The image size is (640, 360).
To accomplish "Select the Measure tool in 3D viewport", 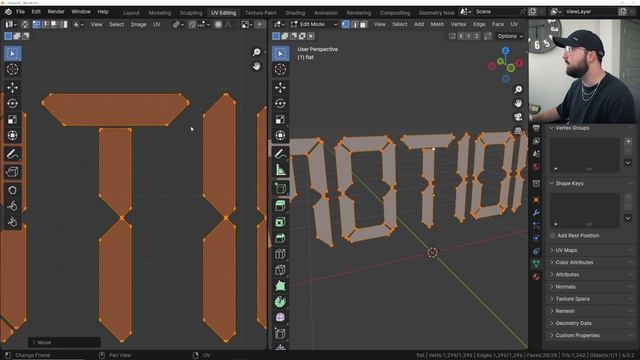I will (280, 170).
